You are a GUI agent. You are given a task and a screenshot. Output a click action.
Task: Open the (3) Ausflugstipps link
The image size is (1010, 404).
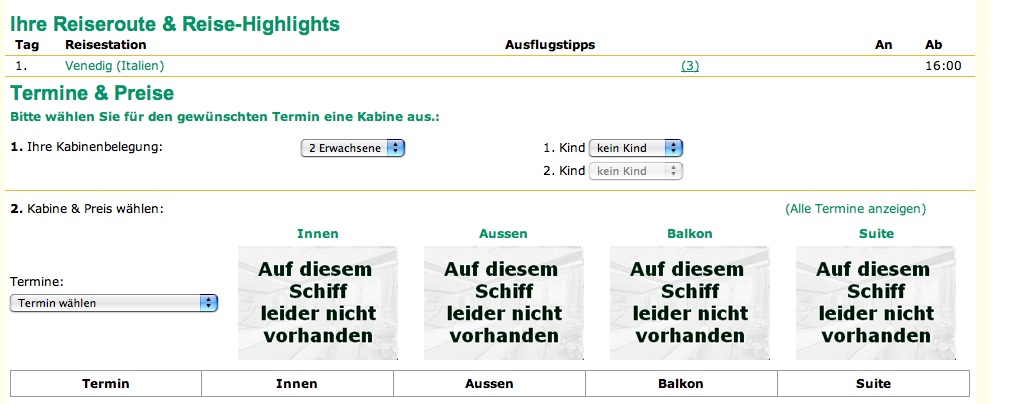tap(690, 66)
